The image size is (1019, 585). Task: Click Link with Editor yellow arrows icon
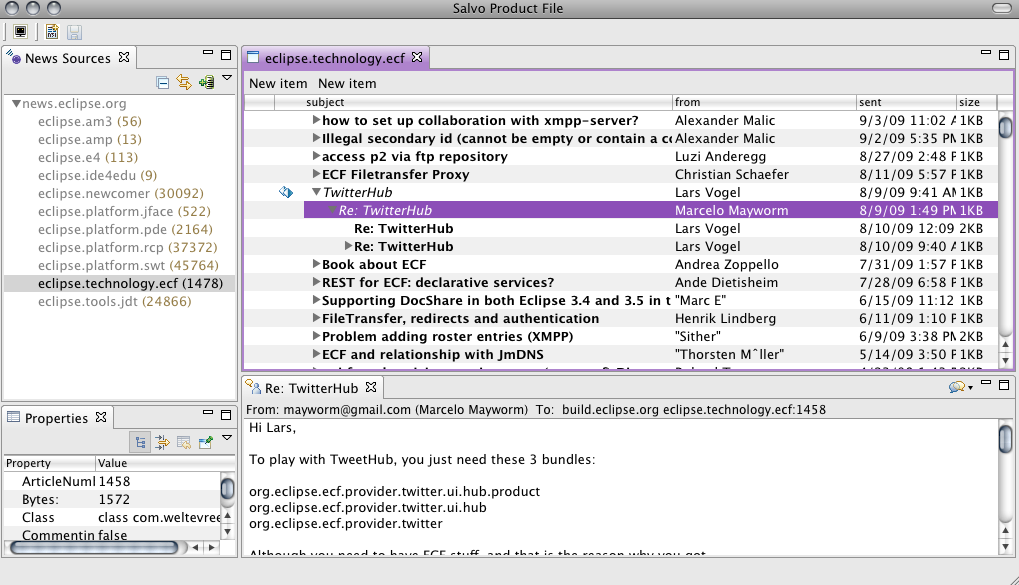pyautogui.click(x=184, y=82)
